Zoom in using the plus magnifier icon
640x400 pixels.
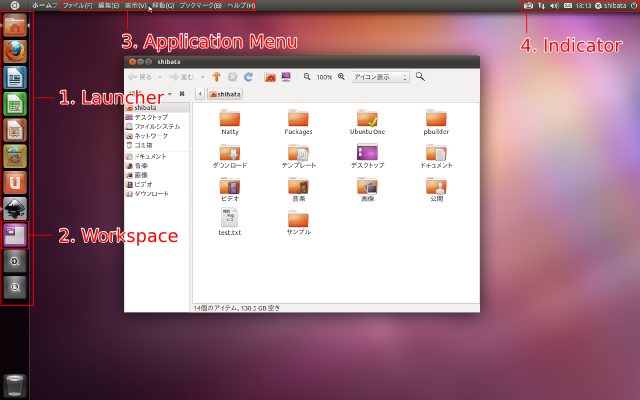(341, 77)
